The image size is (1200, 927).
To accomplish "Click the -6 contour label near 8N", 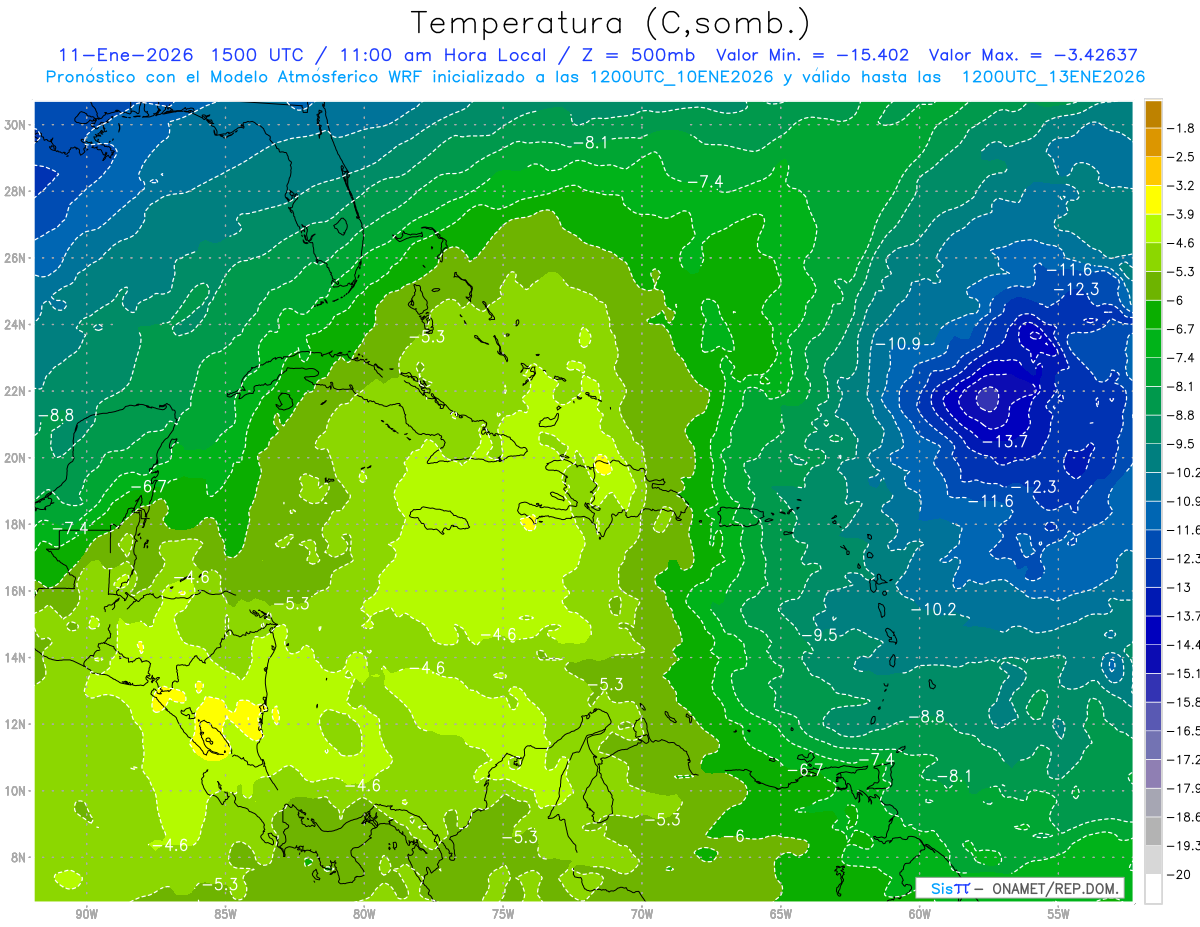I will pyautogui.click(x=733, y=836).
